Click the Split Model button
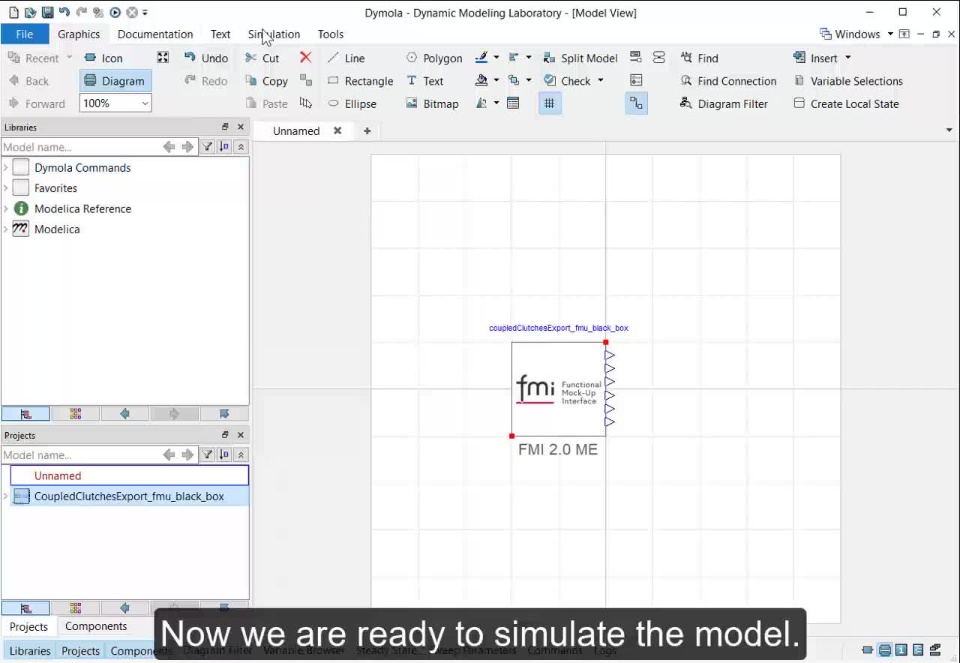Viewport: 960px width, 663px height. click(x=580, y=58)
